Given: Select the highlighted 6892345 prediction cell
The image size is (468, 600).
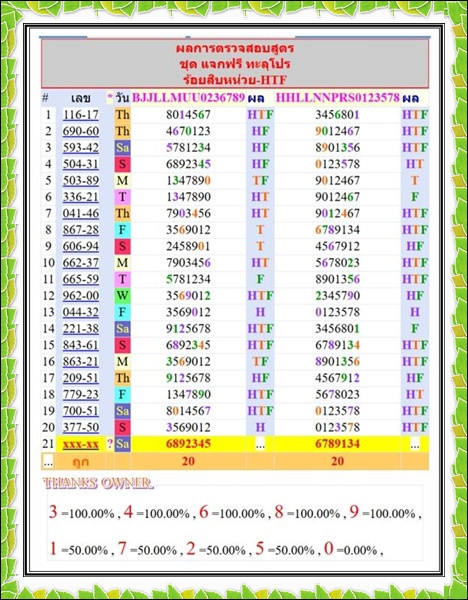Looking at the screenshot, I should 188,444.
